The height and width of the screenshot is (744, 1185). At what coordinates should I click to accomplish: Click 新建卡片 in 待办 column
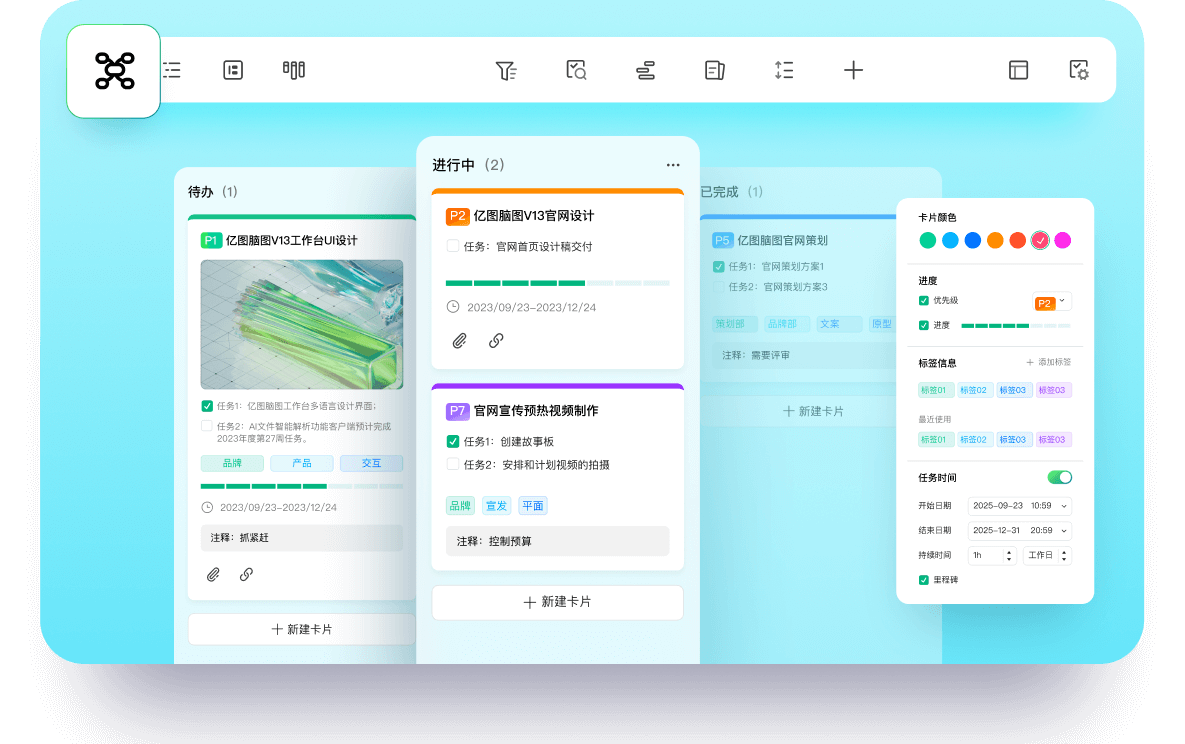(302, 629)
